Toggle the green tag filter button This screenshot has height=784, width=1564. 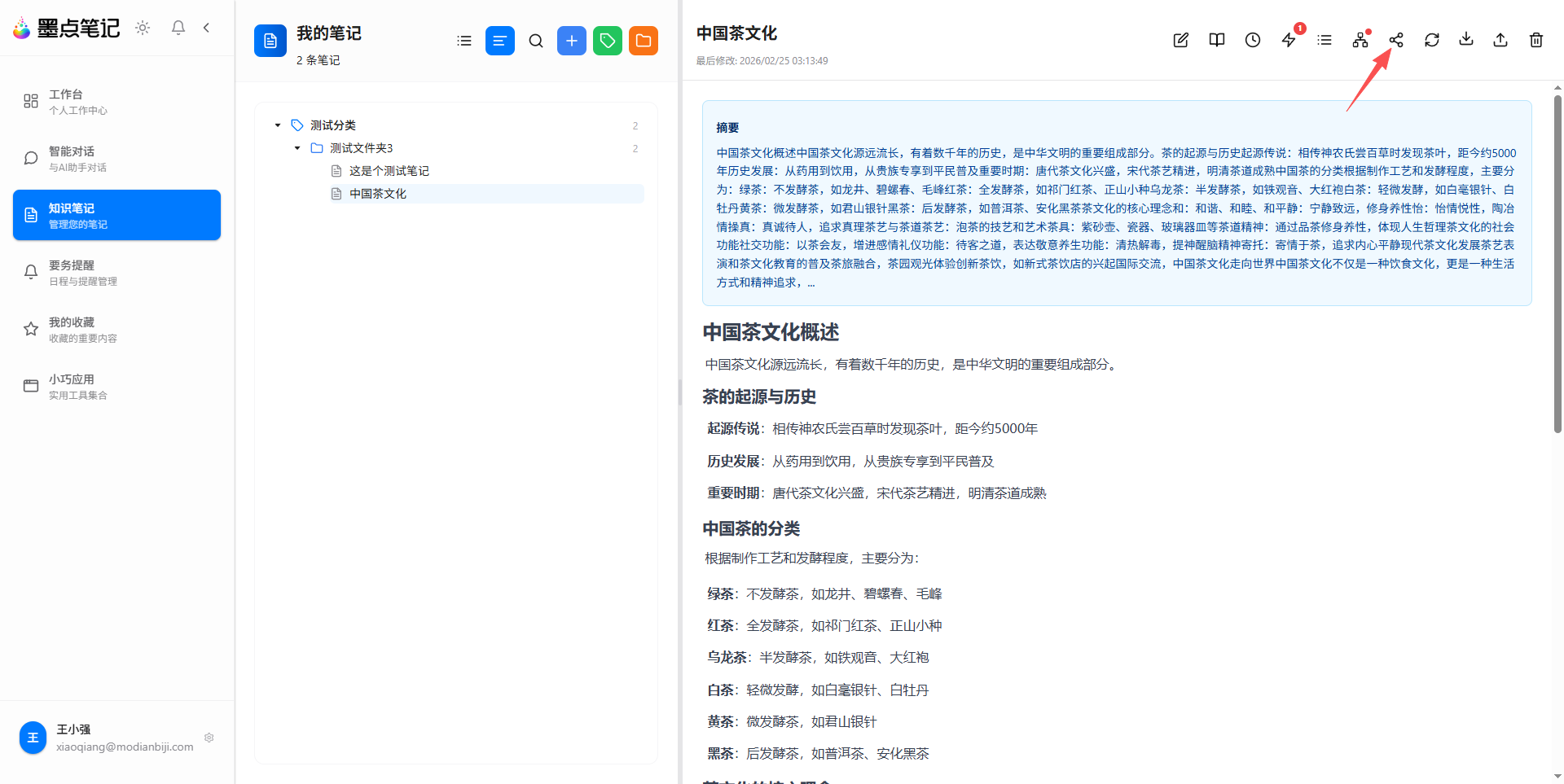(607, 40)
